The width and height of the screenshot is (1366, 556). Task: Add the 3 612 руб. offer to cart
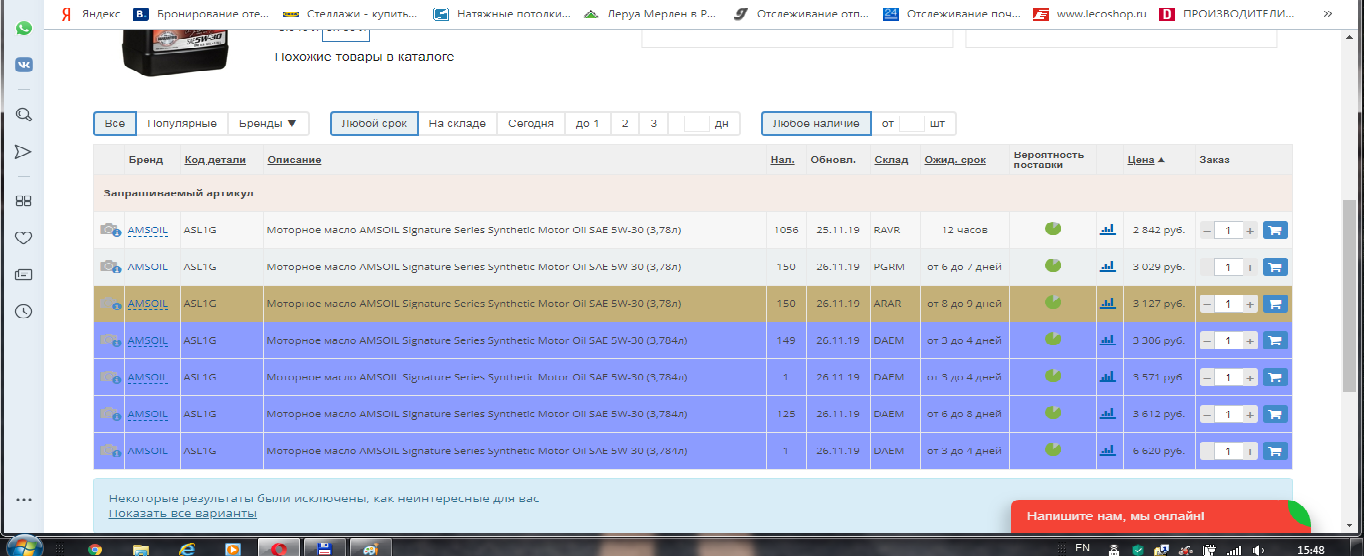point(1275,414)
